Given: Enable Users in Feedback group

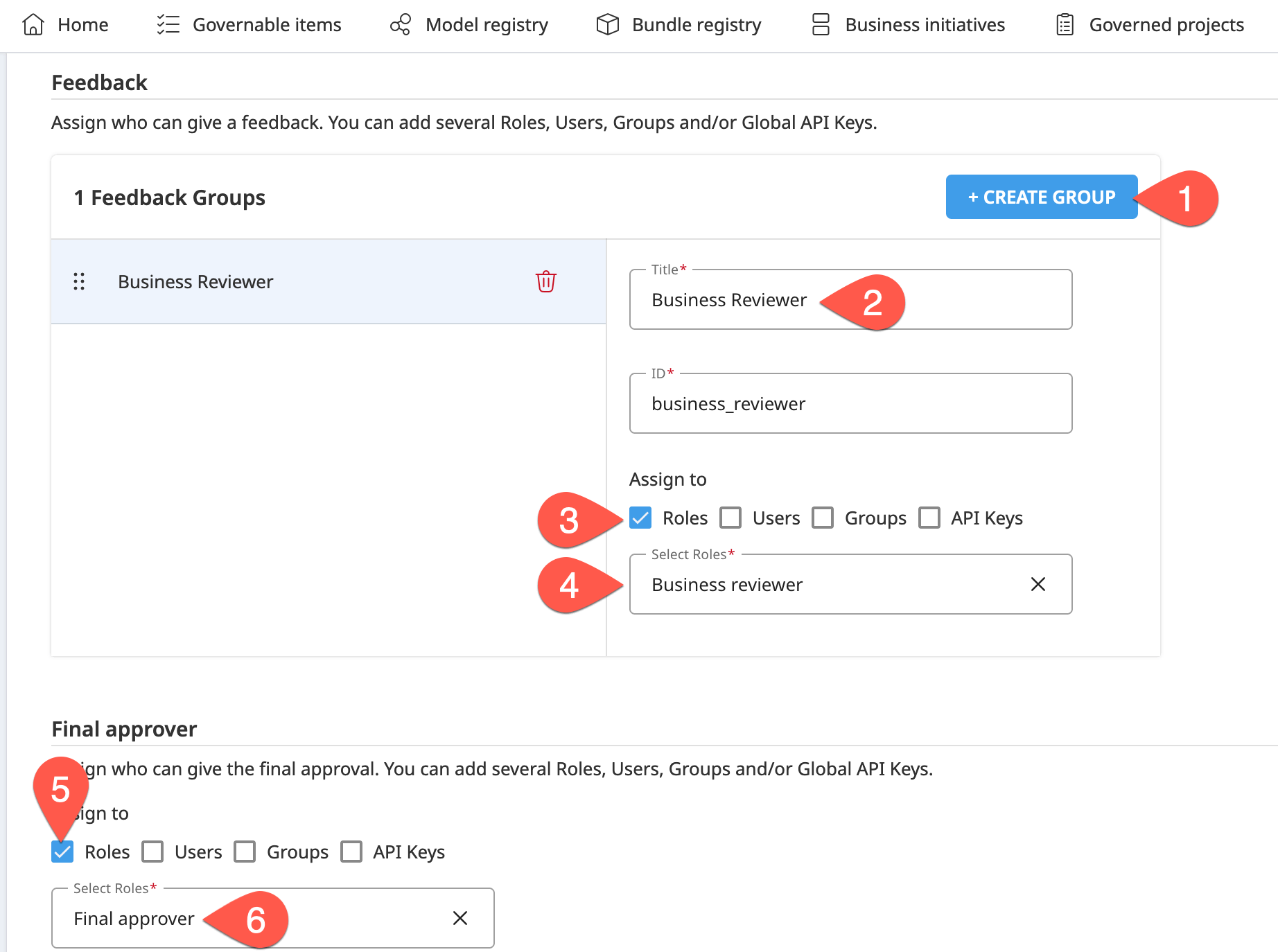Looking at the screenshot, I should [730, 518].
